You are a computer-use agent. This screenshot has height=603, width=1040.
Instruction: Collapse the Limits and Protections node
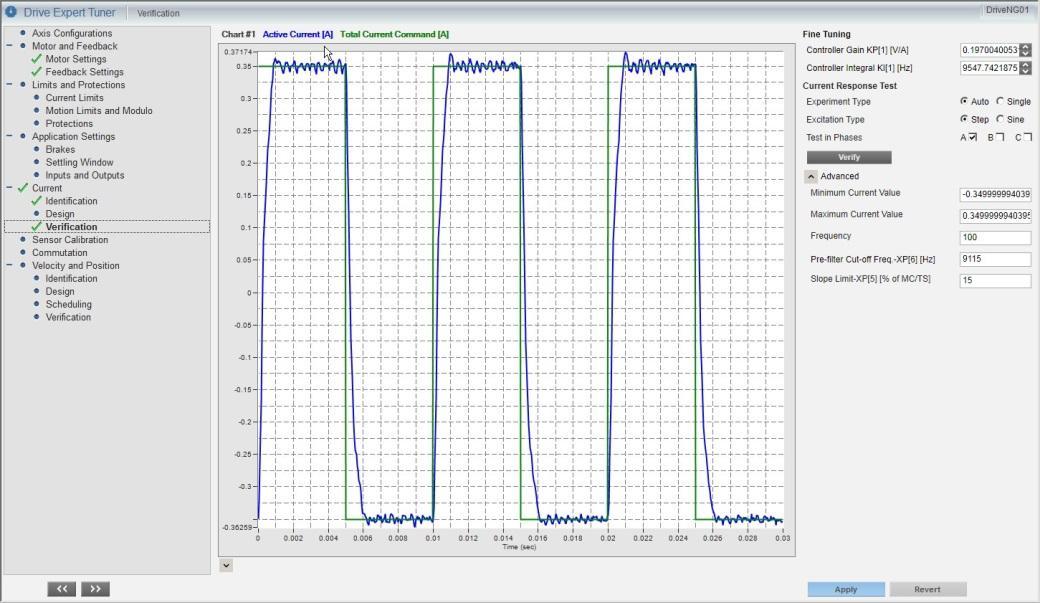[x=9, y=84]
